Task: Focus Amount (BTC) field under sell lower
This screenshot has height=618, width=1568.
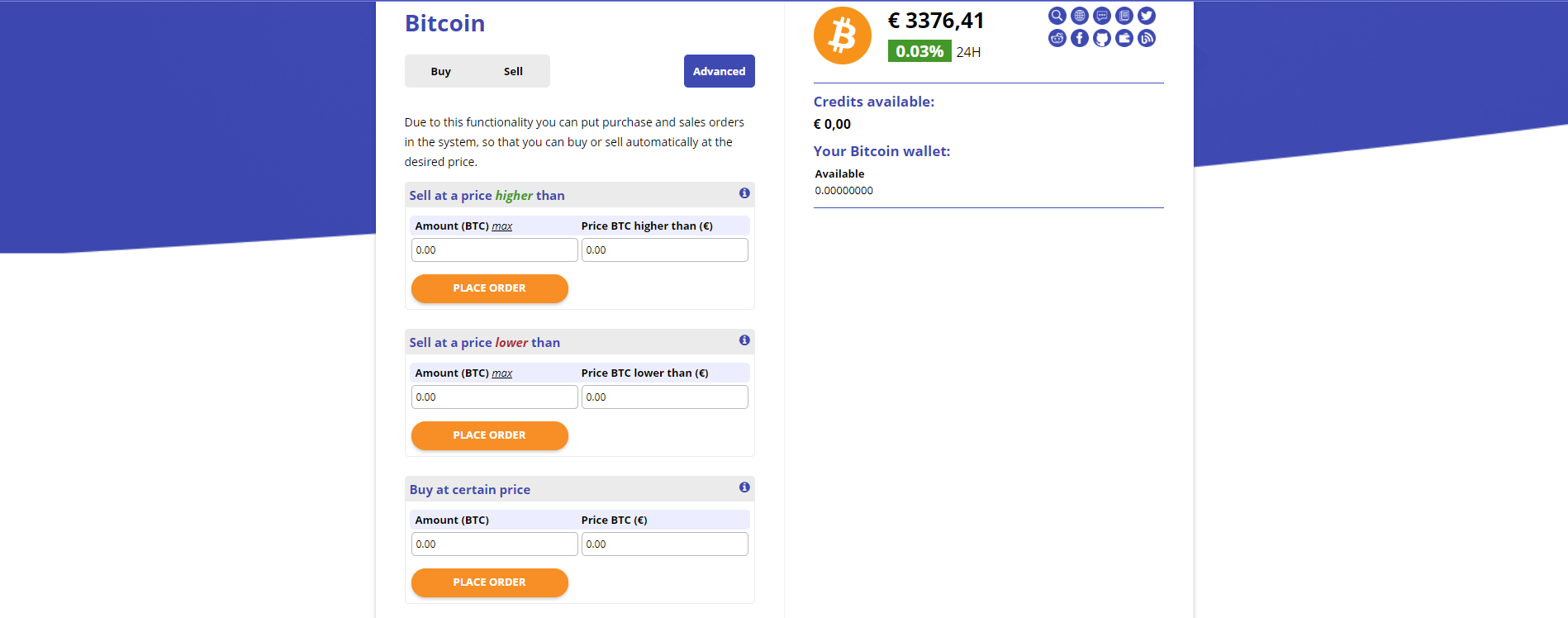Action: coord(494,397)
